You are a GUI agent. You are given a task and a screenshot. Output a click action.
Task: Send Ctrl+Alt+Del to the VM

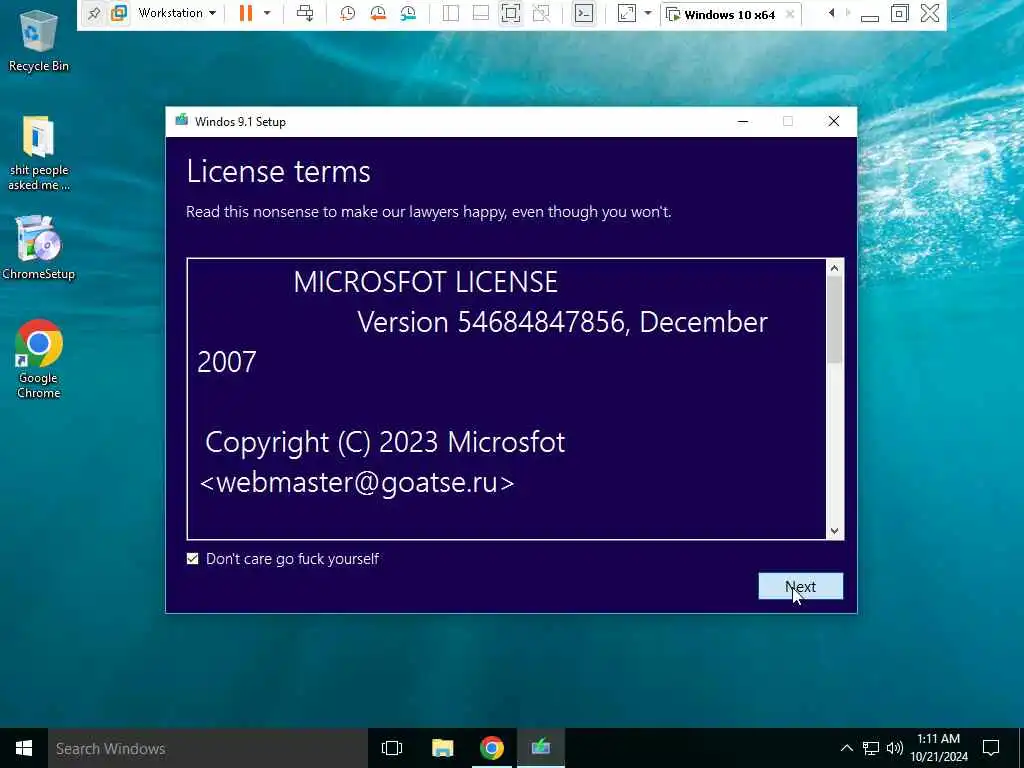305,13
